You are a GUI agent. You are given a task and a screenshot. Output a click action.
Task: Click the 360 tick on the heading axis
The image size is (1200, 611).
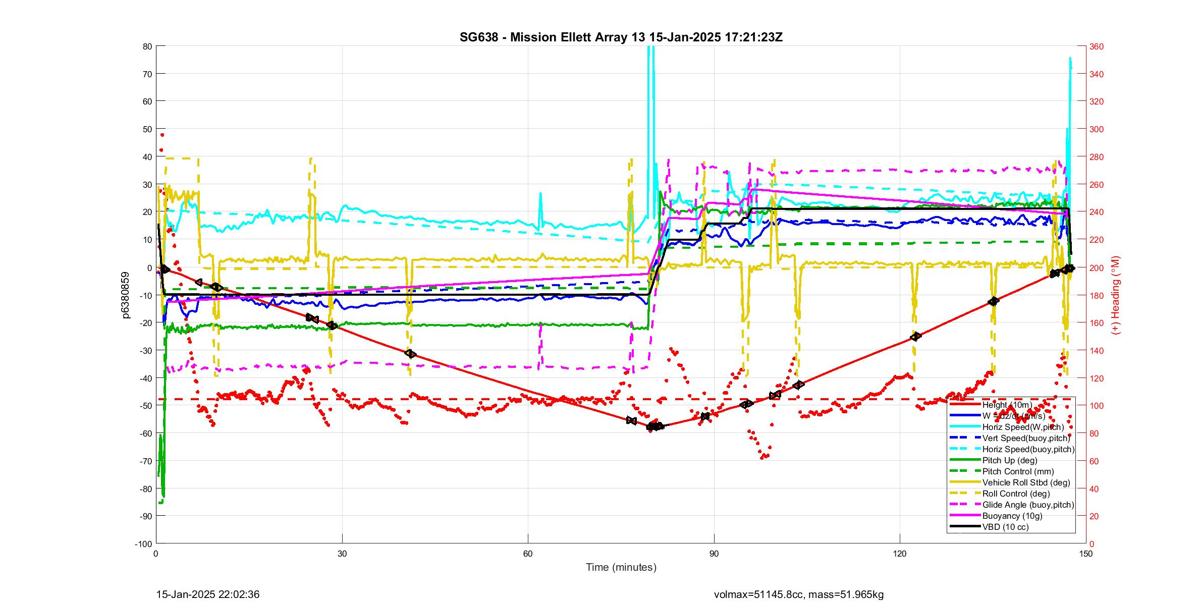tap(1099, 46)
